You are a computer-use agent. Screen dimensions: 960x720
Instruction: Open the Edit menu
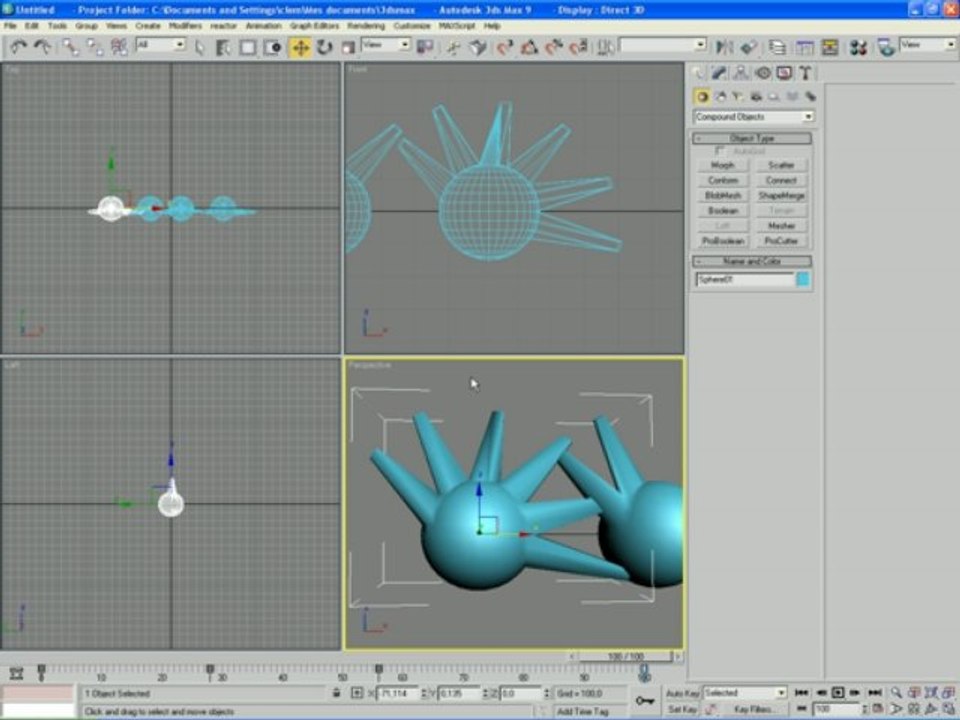coord(32,26)
